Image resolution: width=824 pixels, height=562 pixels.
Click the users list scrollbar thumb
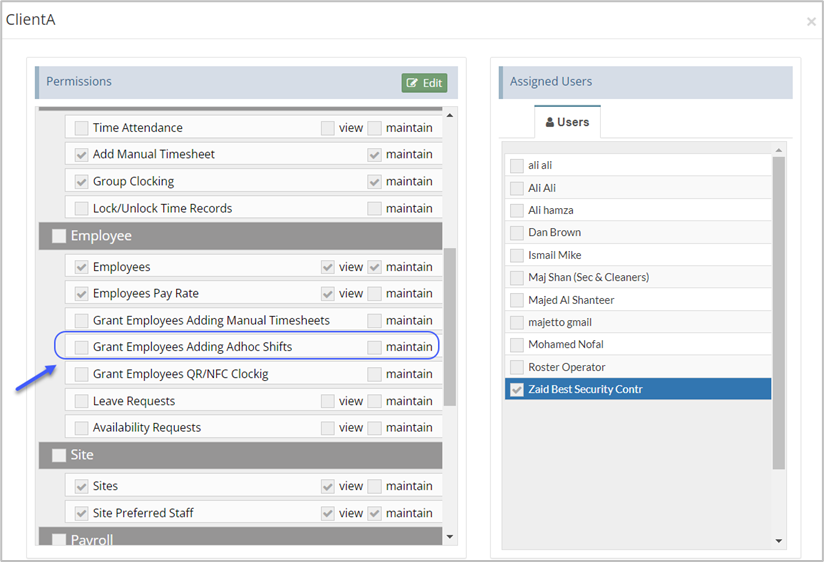tap(779, 313)
